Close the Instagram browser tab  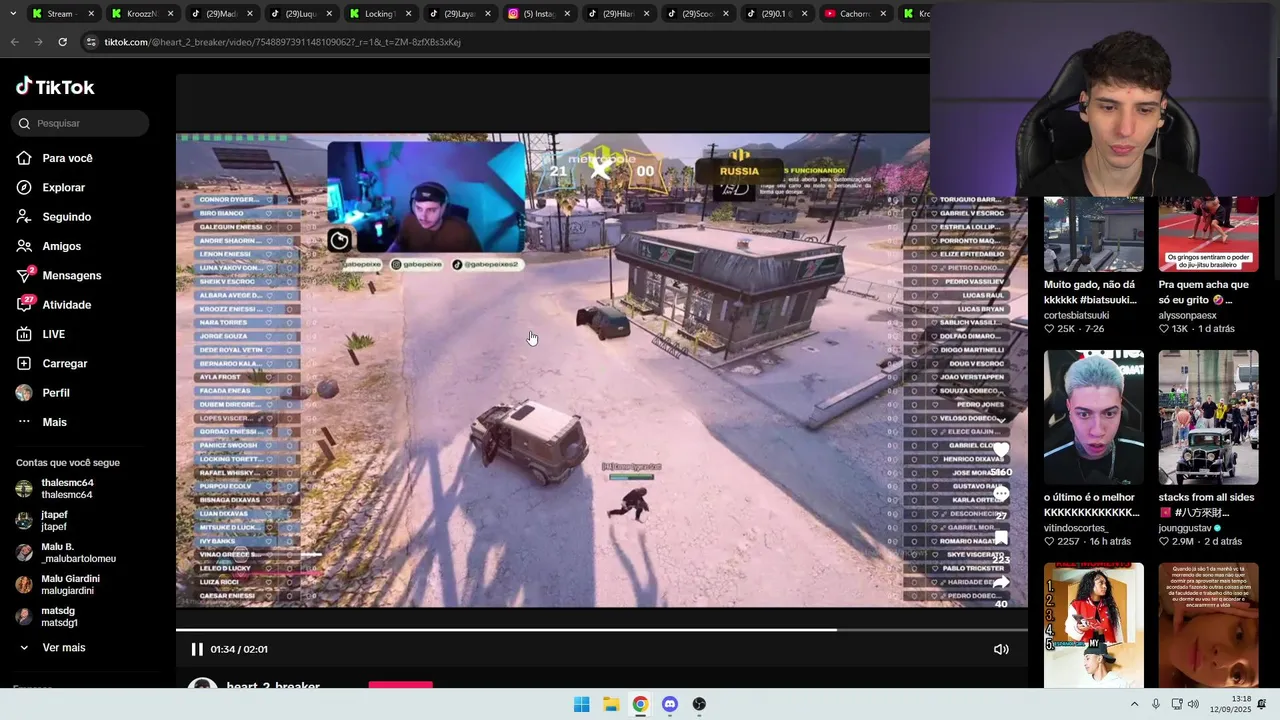coord(567,14)
